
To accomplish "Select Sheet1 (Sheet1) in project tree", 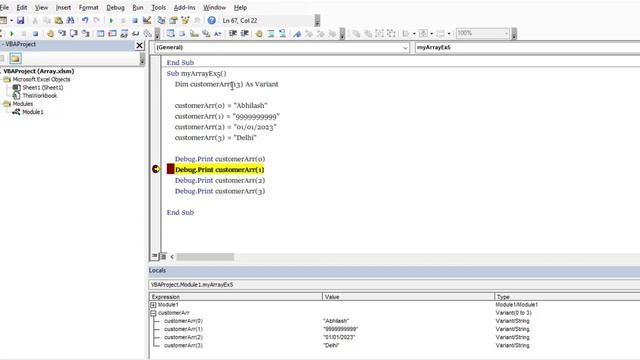I will 42,87.
